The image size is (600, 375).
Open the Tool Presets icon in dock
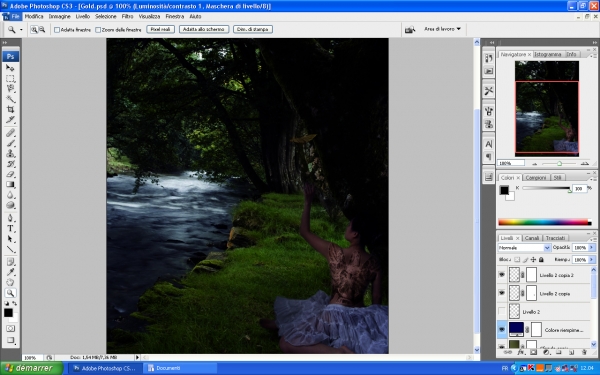(x=489, y=91)
